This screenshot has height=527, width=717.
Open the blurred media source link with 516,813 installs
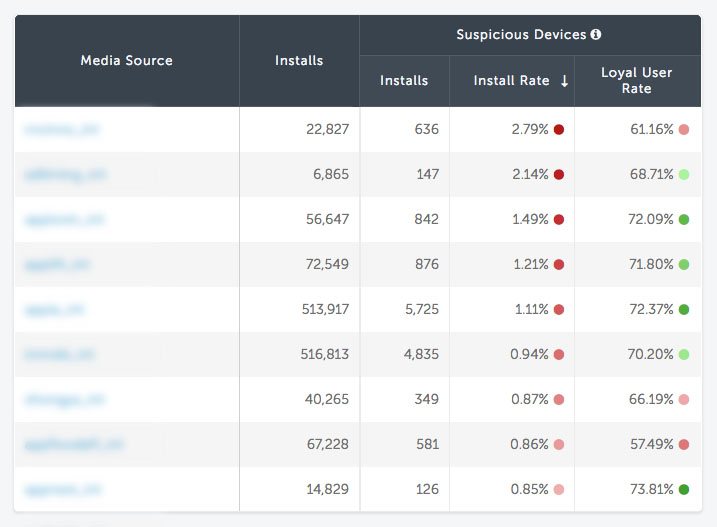pos(59,355)
